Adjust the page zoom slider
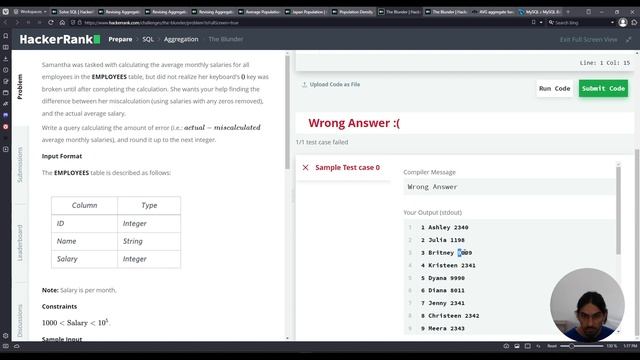640x360 pixels. [581, 346]
